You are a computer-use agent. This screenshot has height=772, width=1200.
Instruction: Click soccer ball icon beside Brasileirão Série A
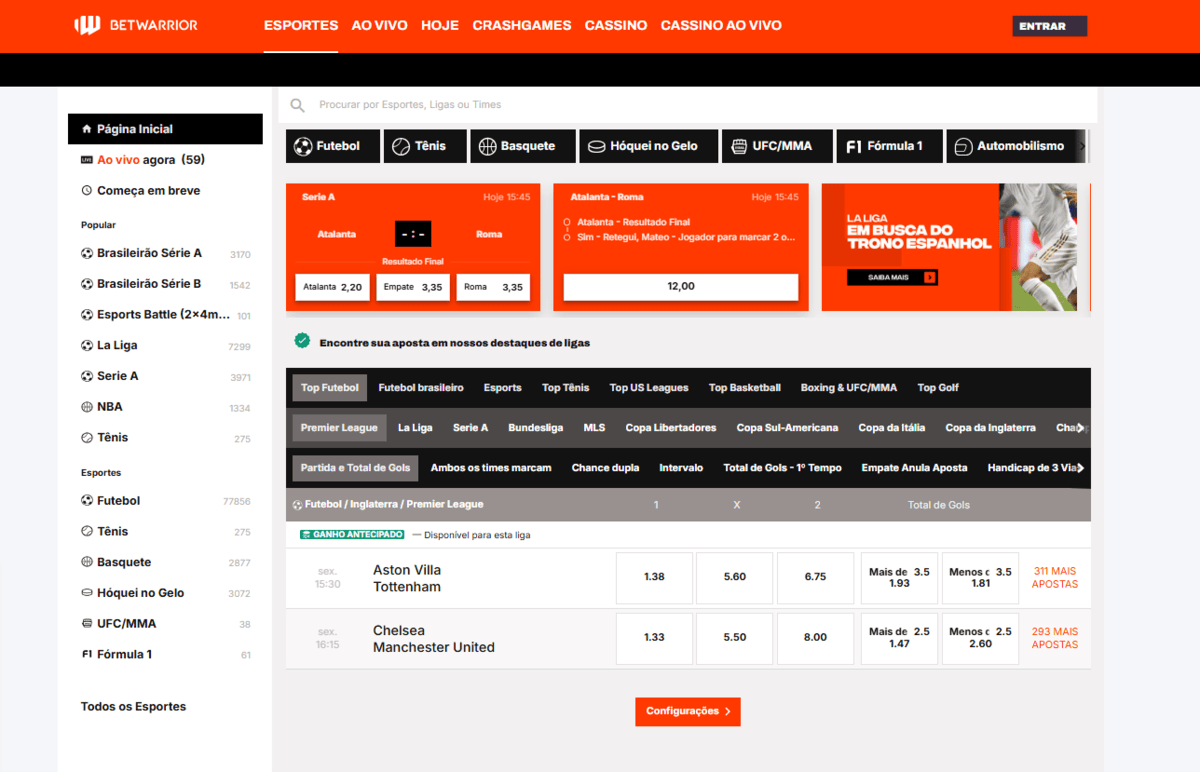[x=87, y=253]
